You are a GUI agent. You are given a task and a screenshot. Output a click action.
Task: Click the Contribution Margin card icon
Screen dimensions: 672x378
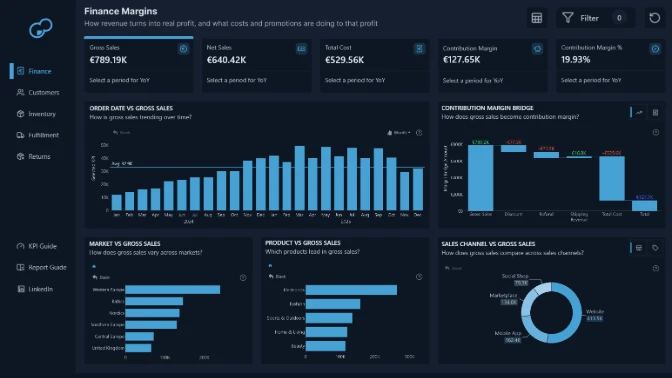coord(537,49)
